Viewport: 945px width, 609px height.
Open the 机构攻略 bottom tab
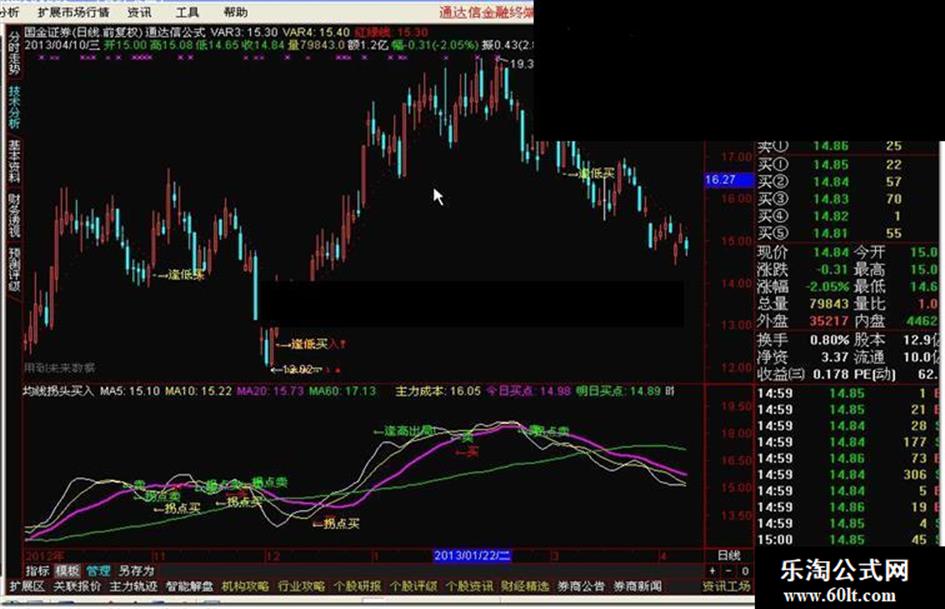click(245, 585)
